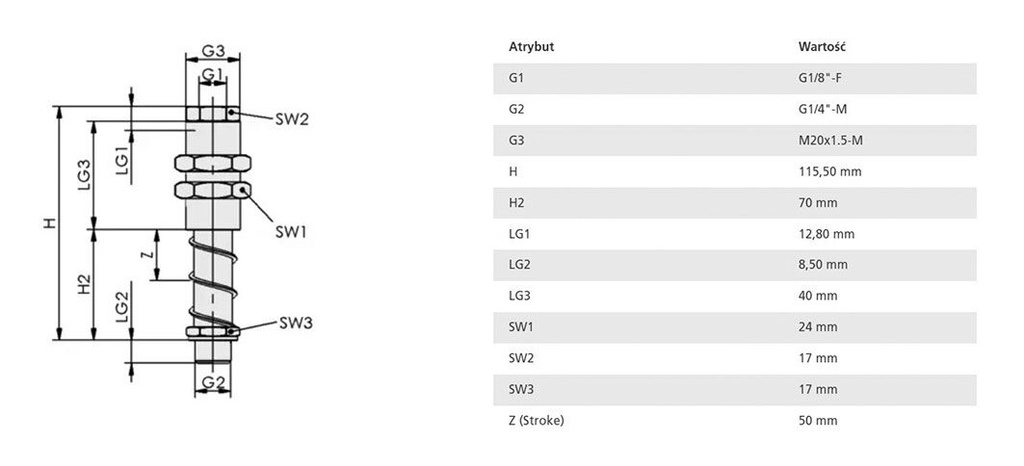
Task: Click the 70 mm value cell
Action: [817, 202]
